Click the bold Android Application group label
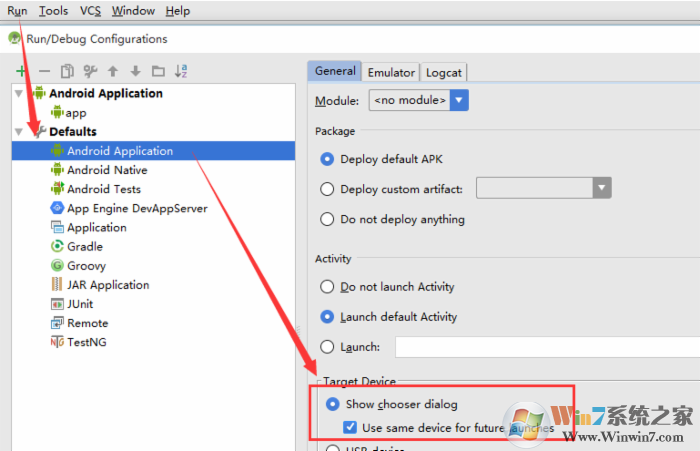 (x=106, y=93)
